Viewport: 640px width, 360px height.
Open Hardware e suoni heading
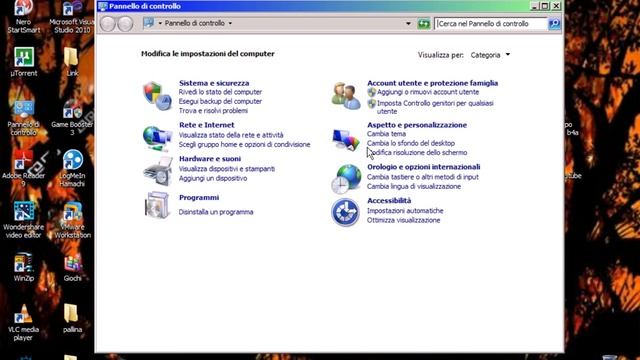point(210,159)
